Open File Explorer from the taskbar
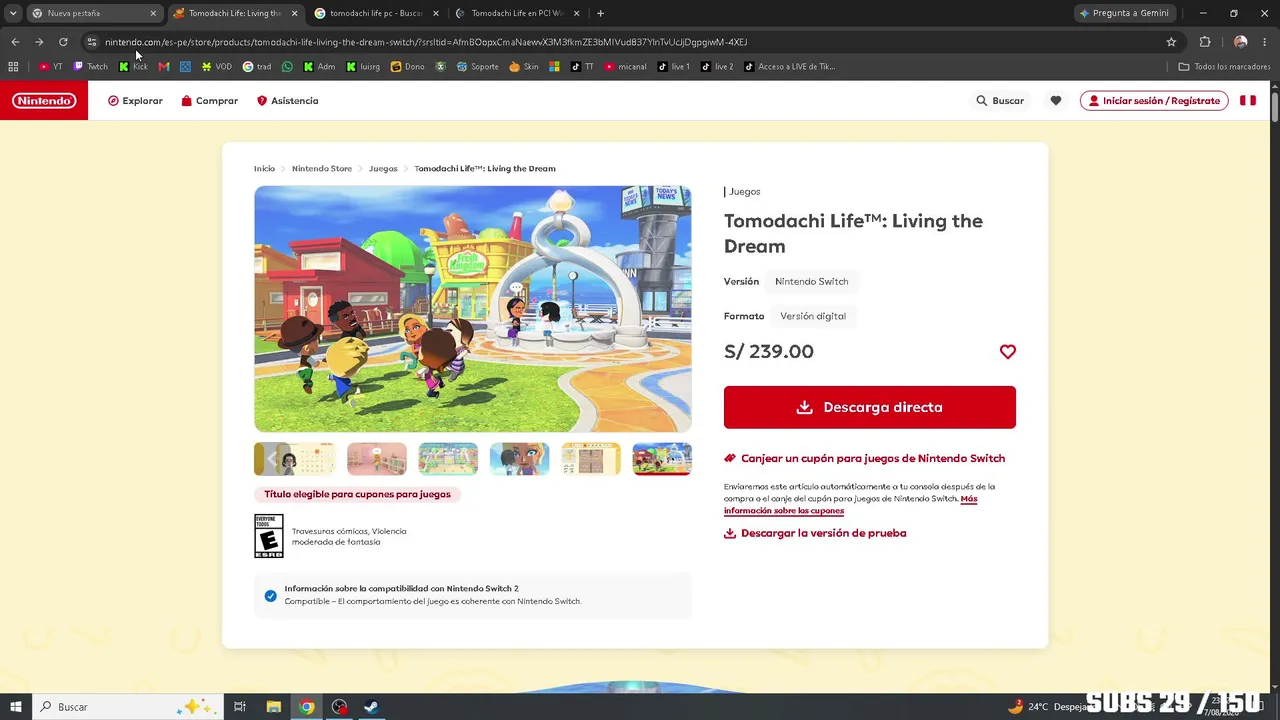Screen dimensions: 1280x720 273,707
